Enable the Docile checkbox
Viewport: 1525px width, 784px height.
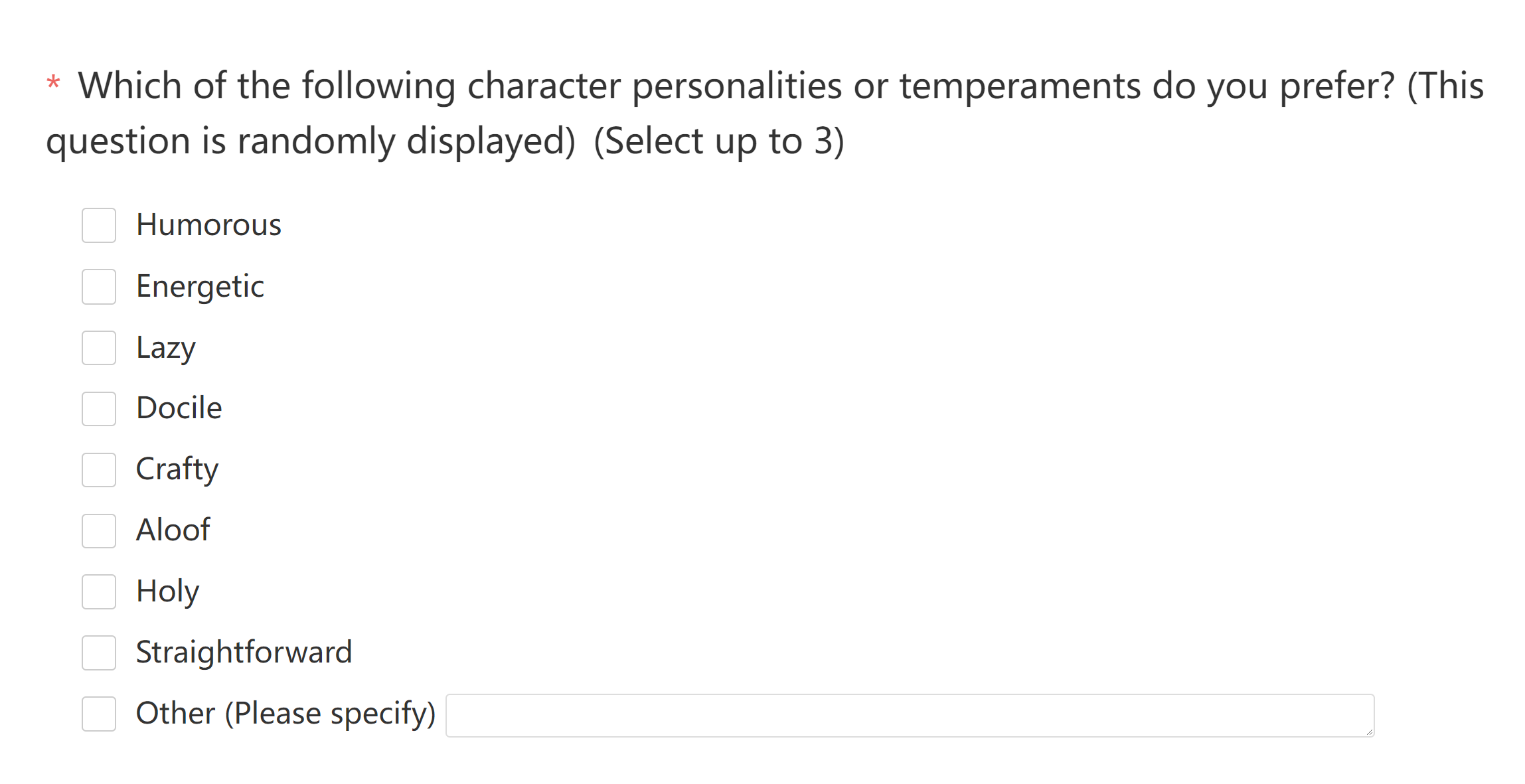pos(99,409)
